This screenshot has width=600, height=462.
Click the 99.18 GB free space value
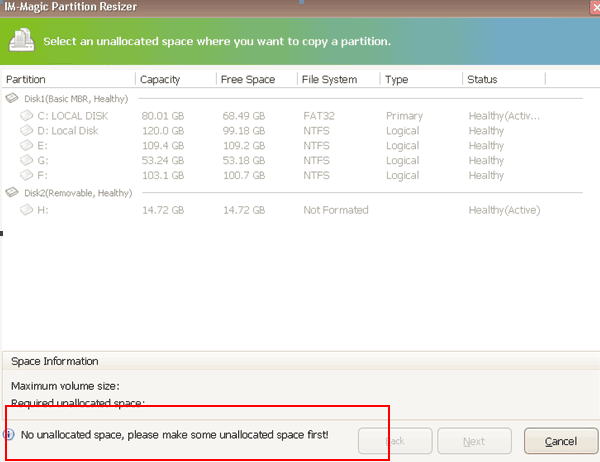coord(244,131)
